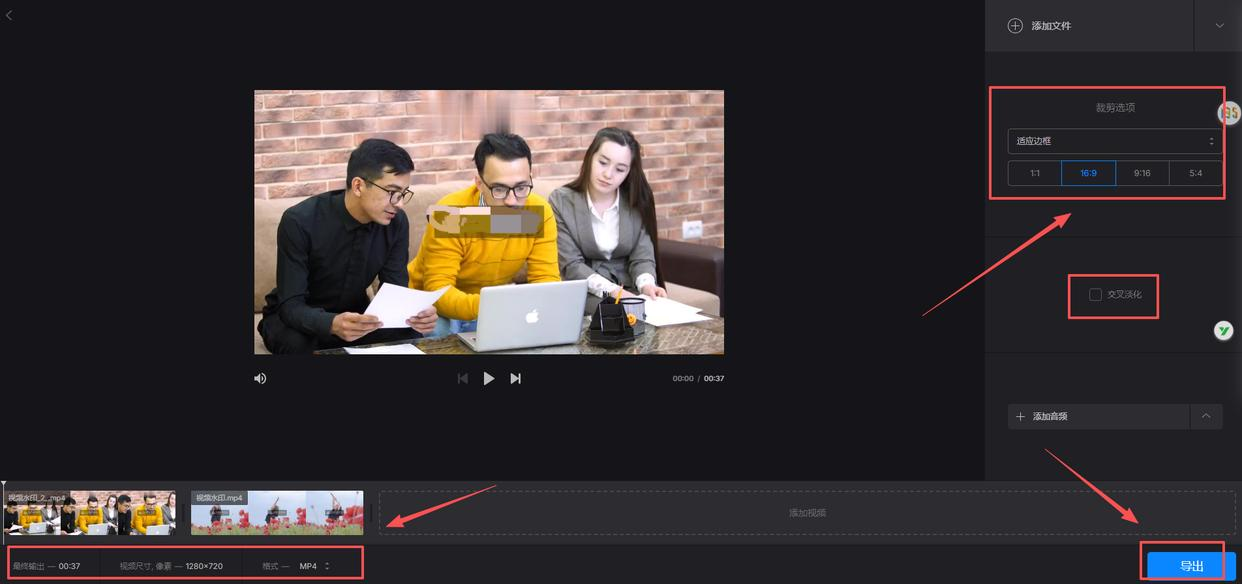Click the 添加视频 drop area
Screen dimensions: 1242x584
click(x=807, y=512)
